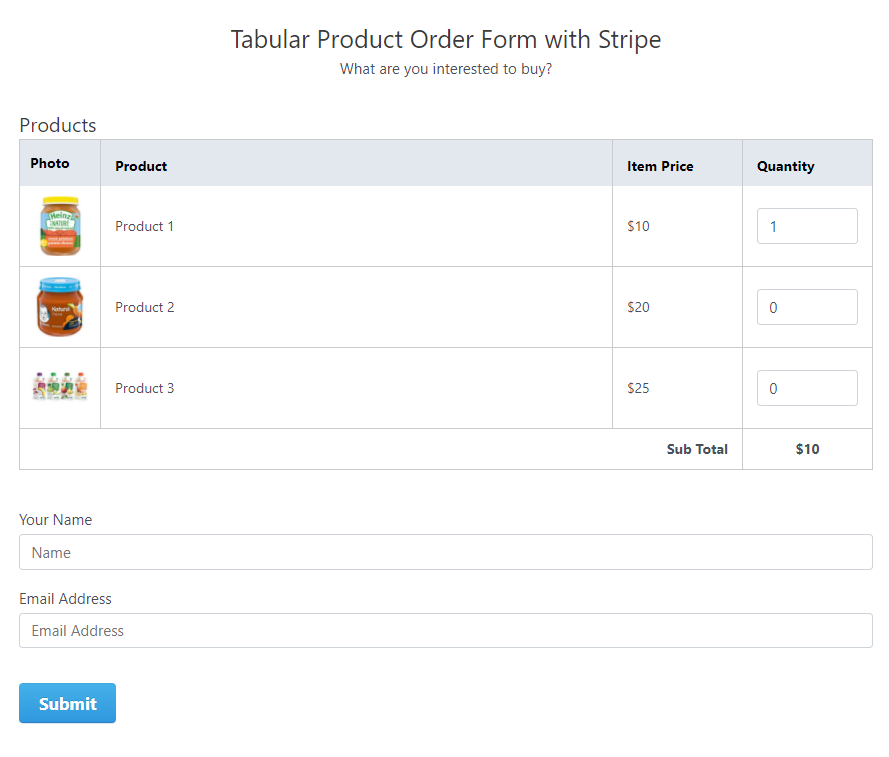Focus the Product 3 quantity field
This screenshot has width=889, height=757.
pos(807,388)
